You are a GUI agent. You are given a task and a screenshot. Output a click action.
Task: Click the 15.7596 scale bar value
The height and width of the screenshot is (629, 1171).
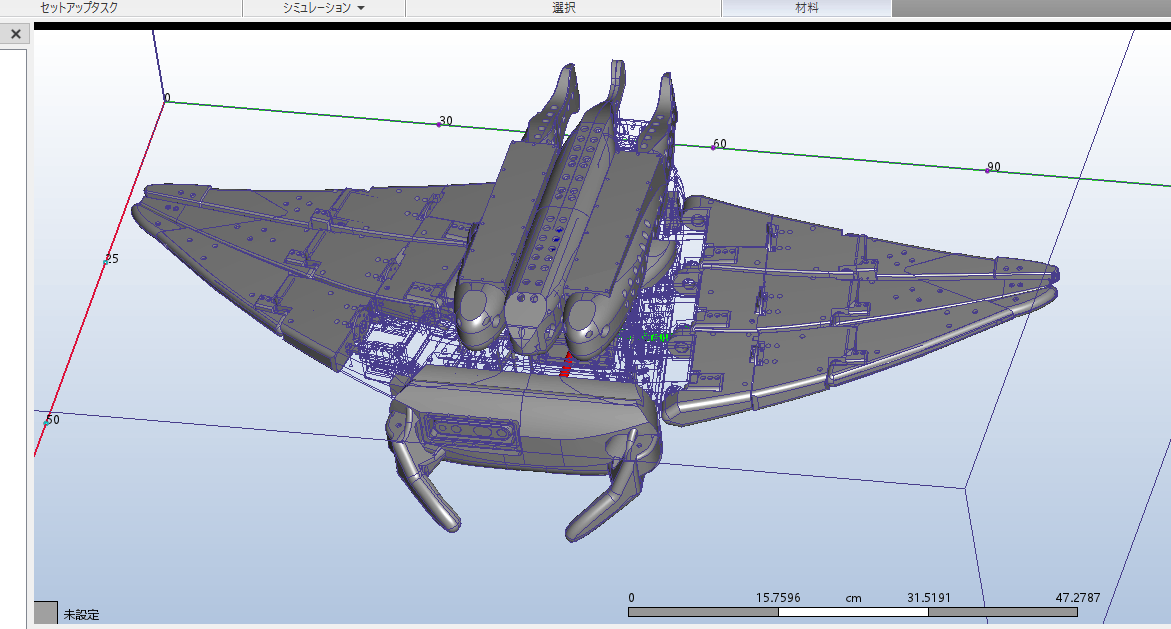(777, 598)
